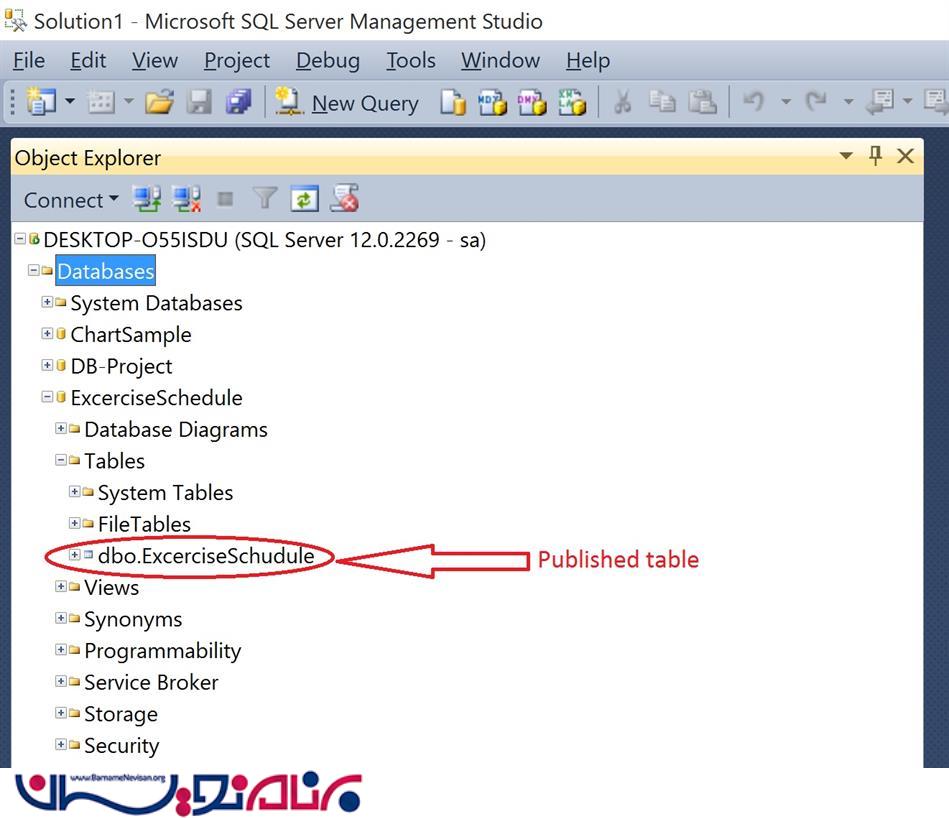The width and height of the screenshot is (949, 818).
Task: Click the Paste clipboard icon
Action: tap(702, 102)
